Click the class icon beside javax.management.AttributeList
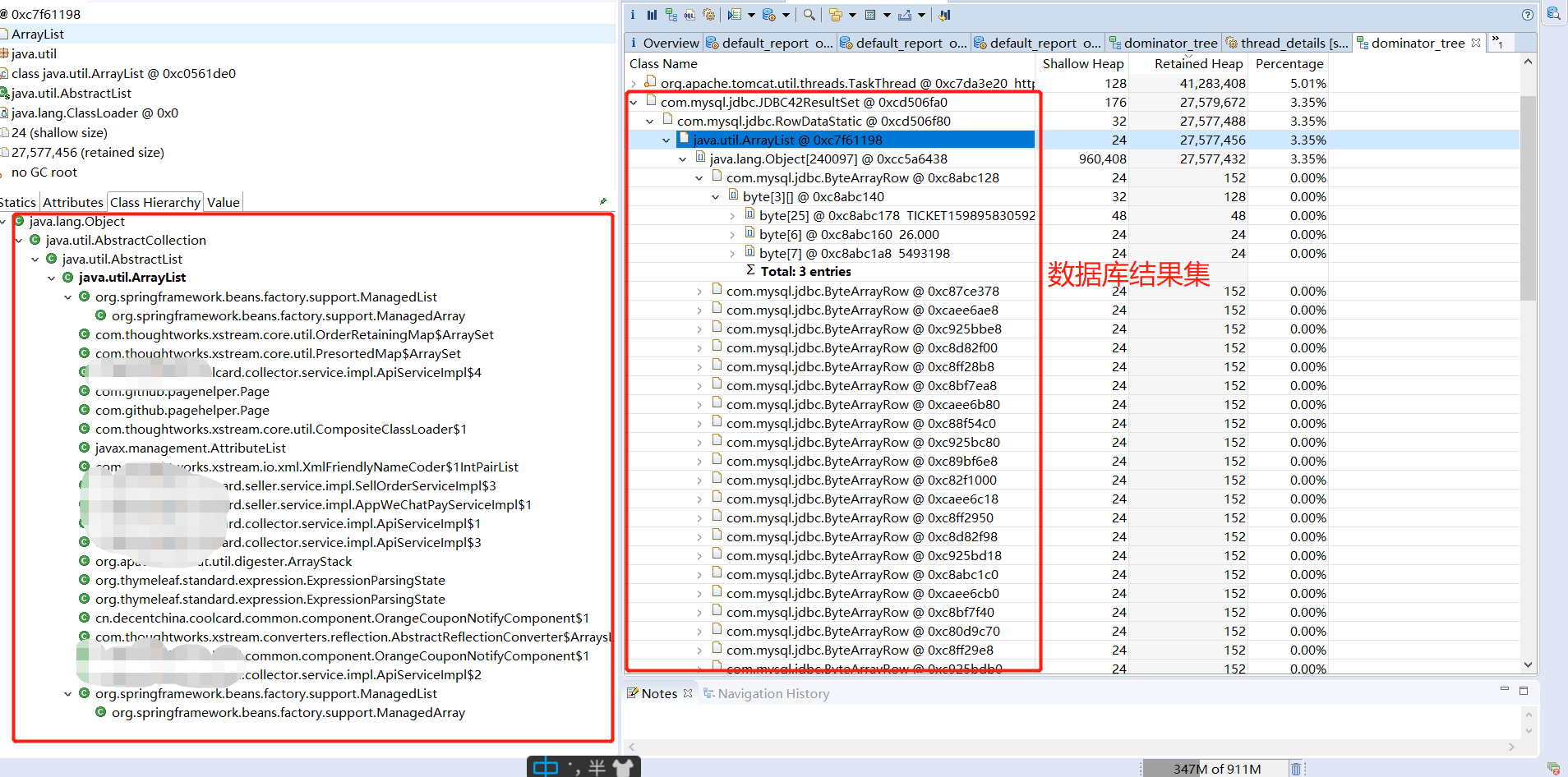The image size is (1568, 777). (84, 448)
